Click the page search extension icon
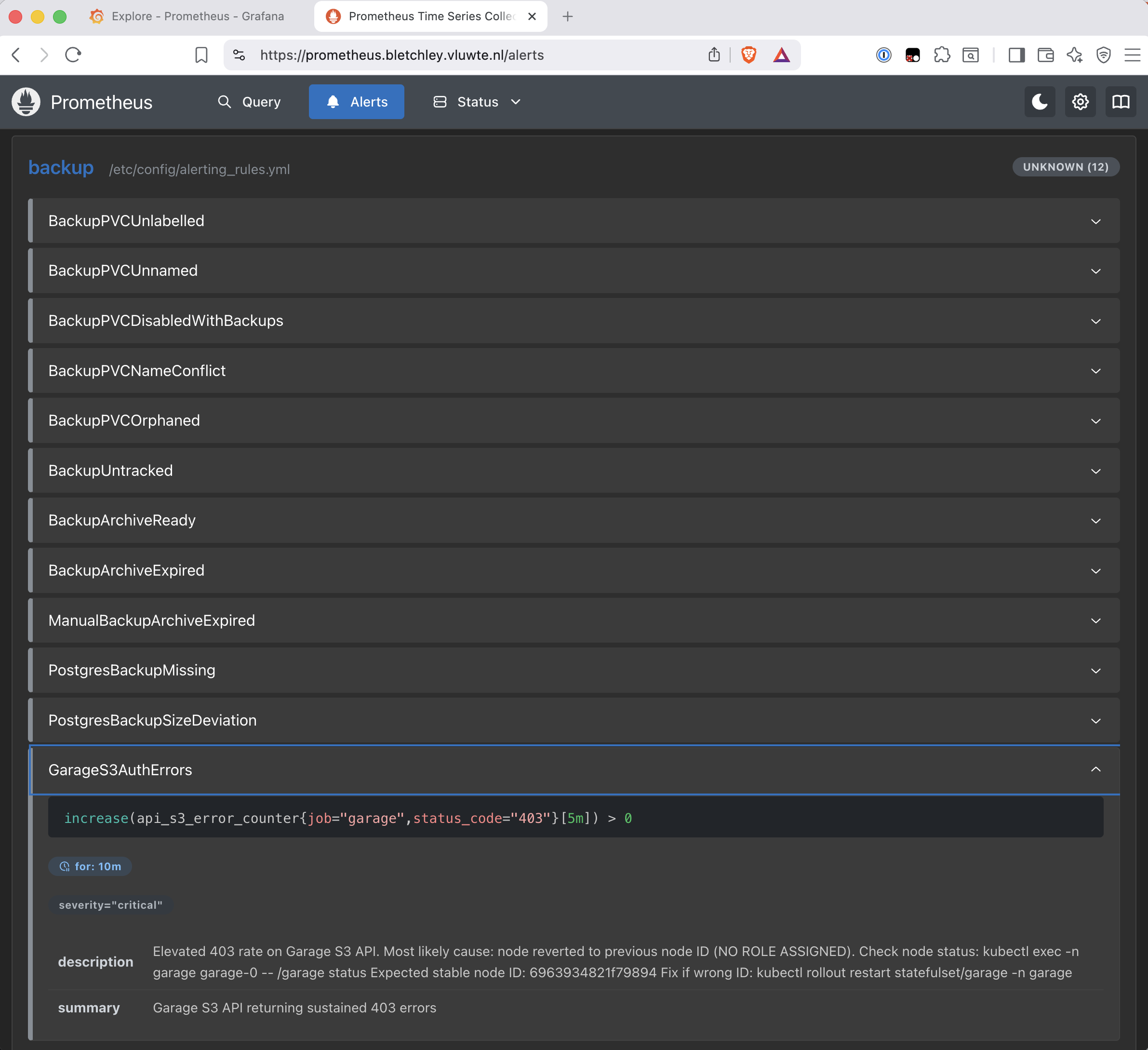The height and width of the screenshot is (1050, 1148). point(970,55)
